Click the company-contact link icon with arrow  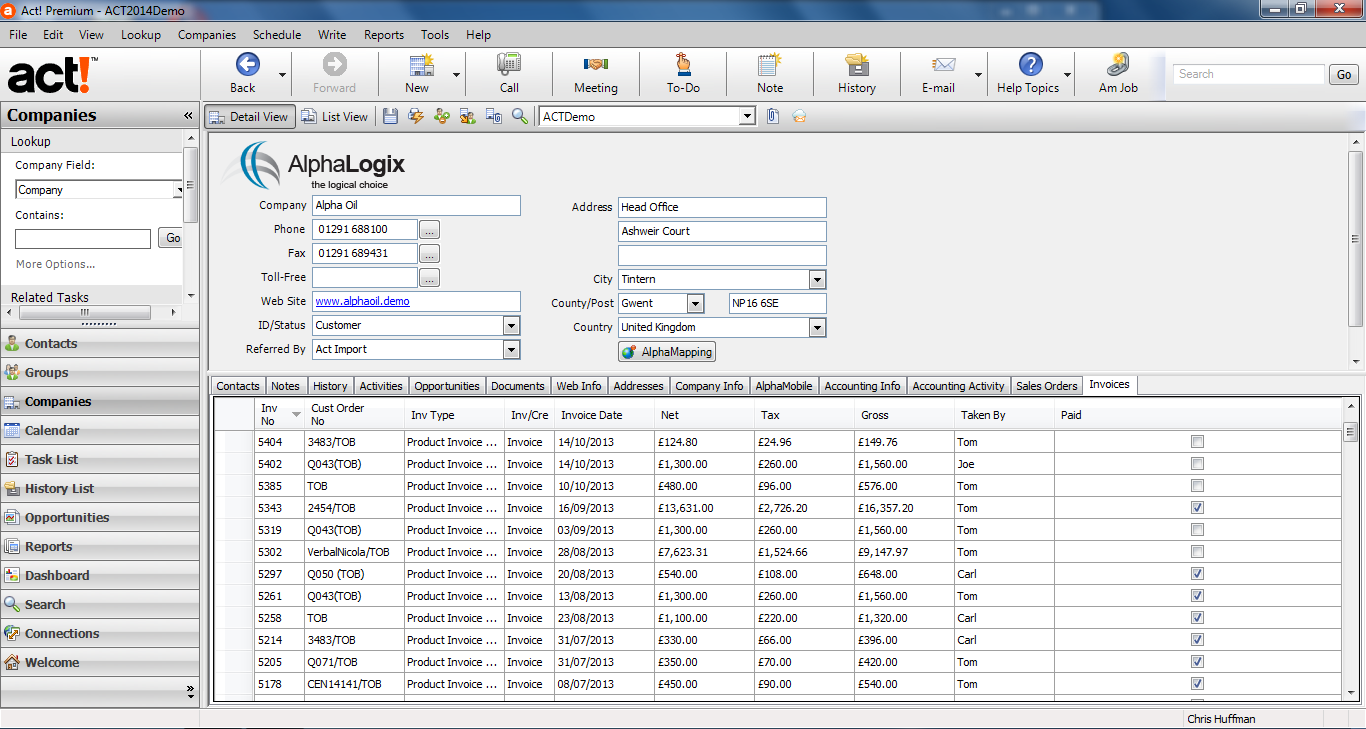pyautogui.click(x=468, y=117)
